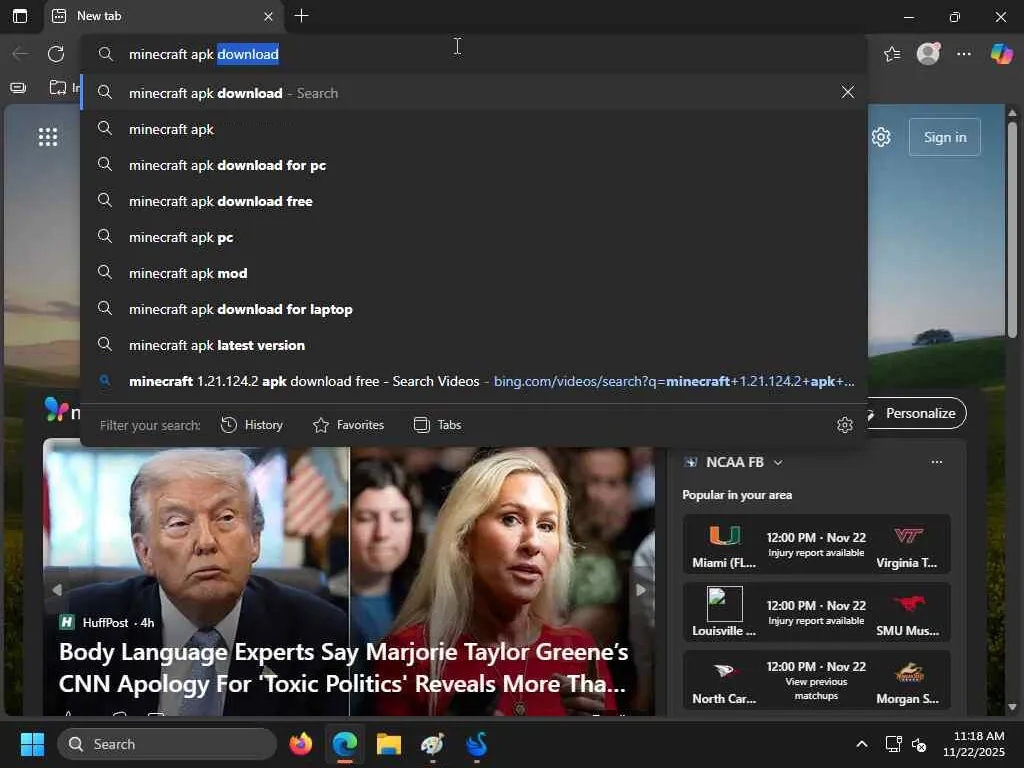Open Microsoft Edge taskbar icon
This screenshot has height=768, width=1024.
345,744
